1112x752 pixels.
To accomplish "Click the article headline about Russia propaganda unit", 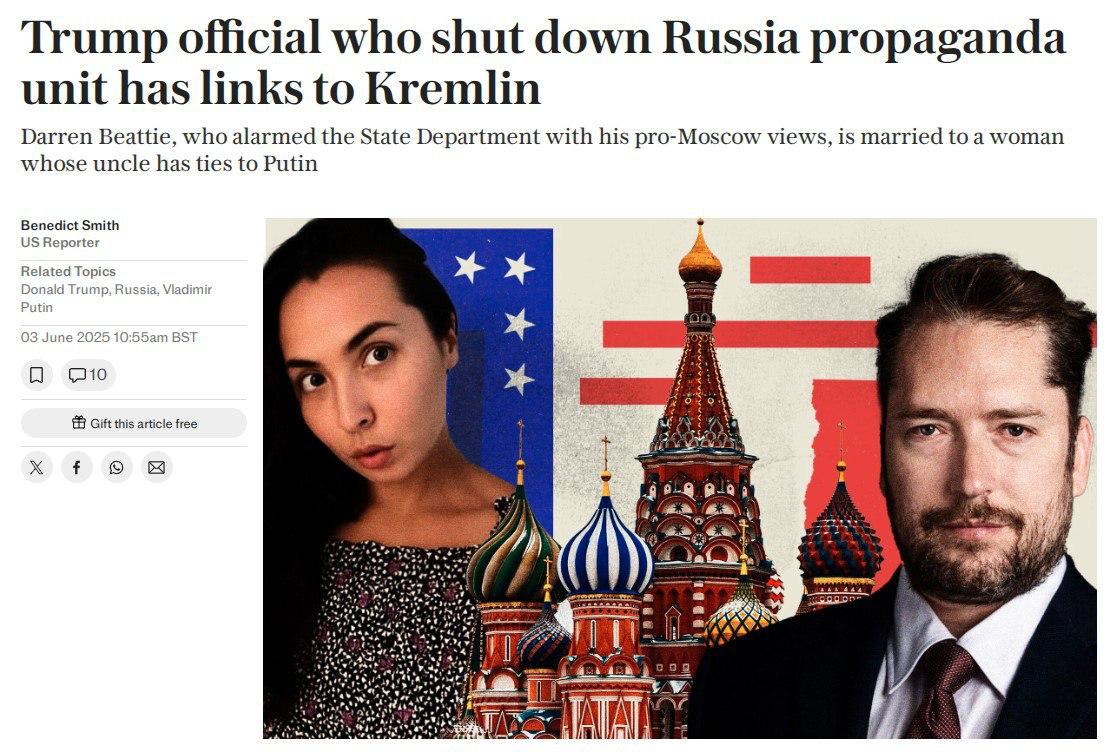I will 543,62.
